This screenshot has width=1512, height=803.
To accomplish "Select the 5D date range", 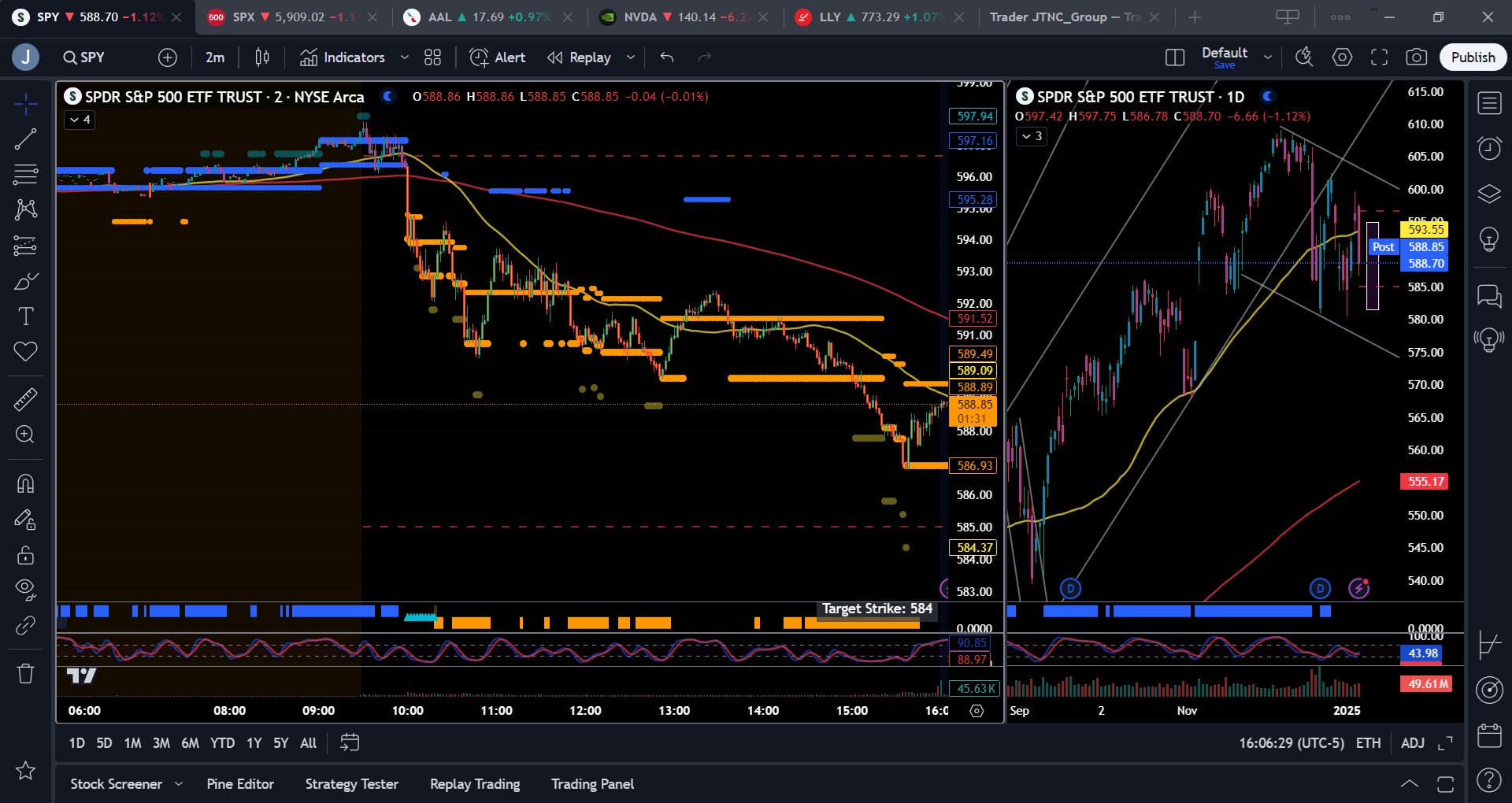I will tap(104, 742).
